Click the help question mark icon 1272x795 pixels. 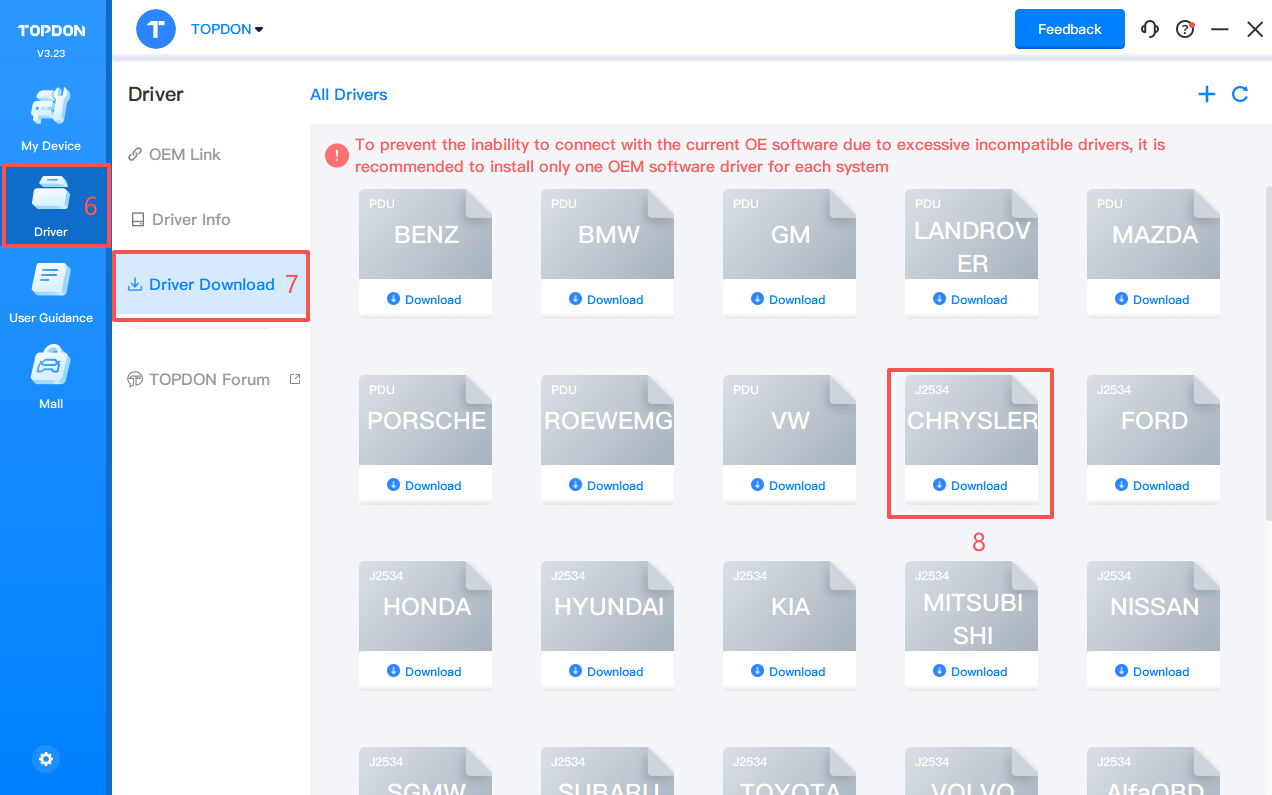1185,29
